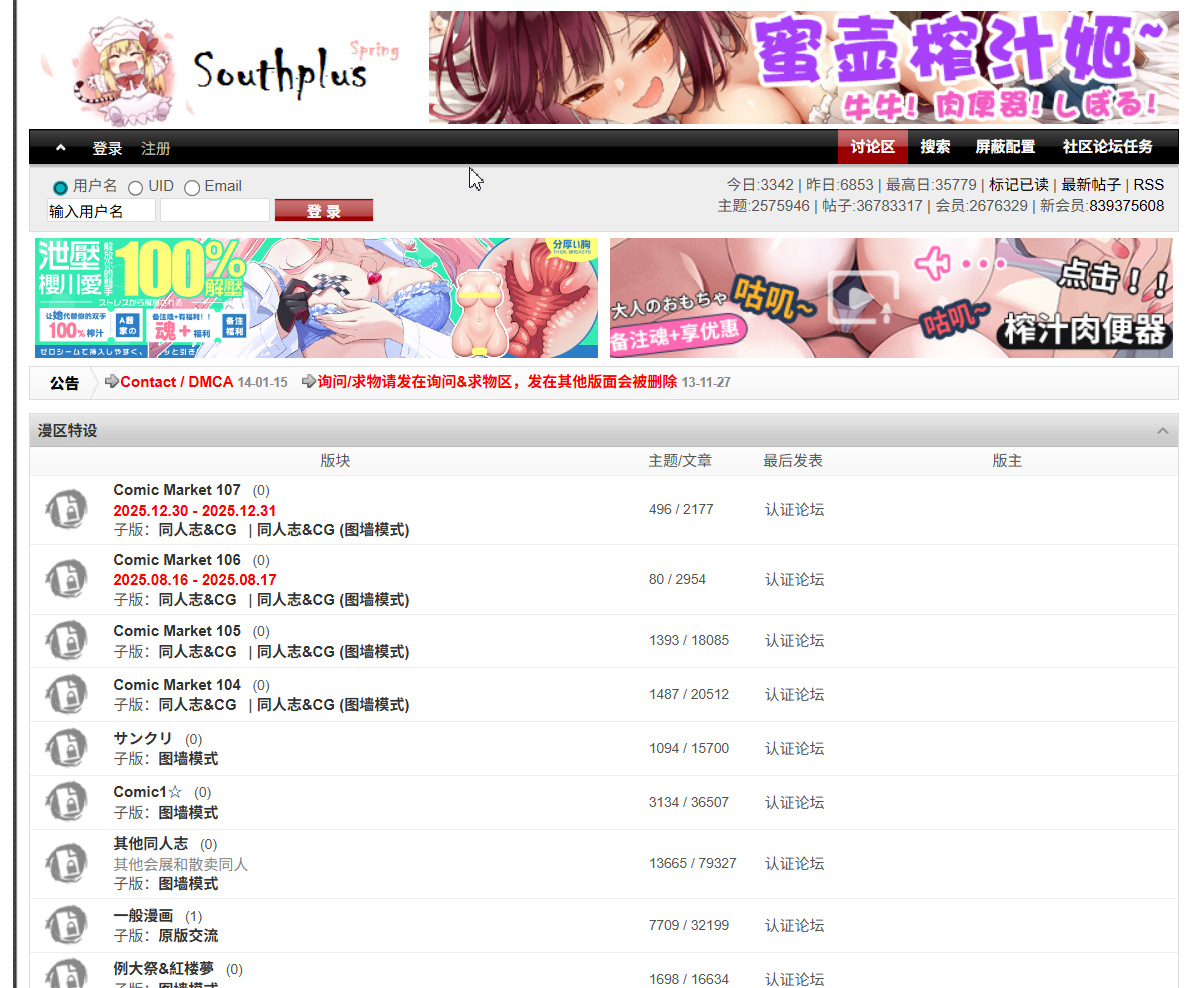
Task: Click the Comic Market 105 forum icon
Action: pyautogui.click(x=66, y=641)
